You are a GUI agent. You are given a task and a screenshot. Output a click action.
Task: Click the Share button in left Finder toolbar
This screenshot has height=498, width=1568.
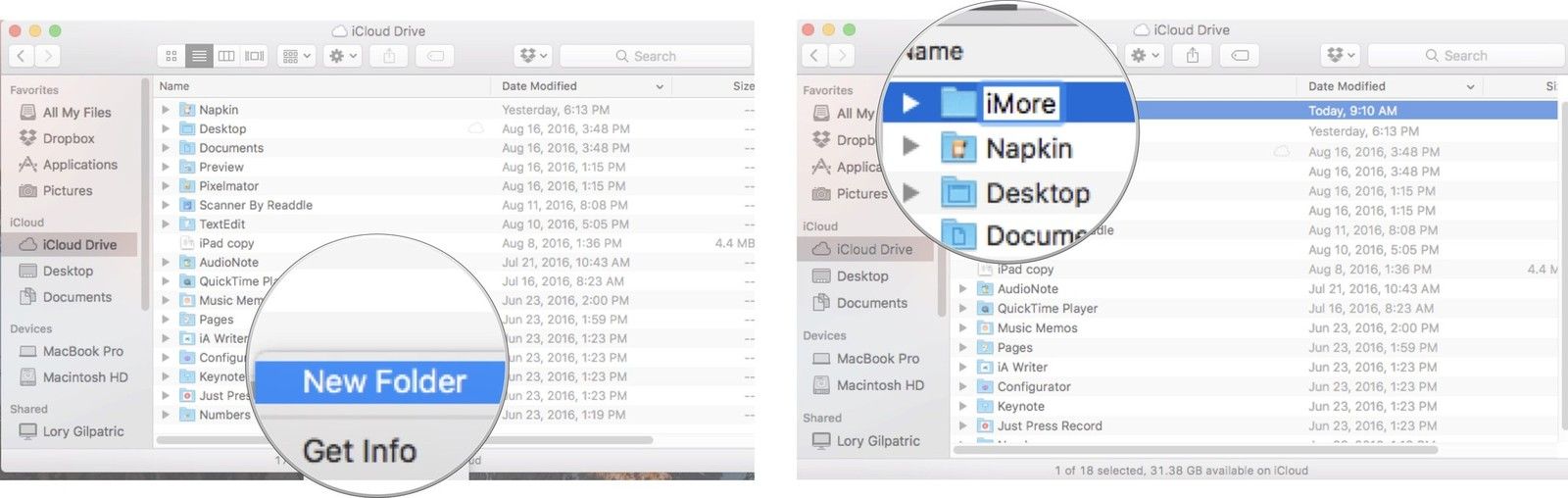pos(389,56)
